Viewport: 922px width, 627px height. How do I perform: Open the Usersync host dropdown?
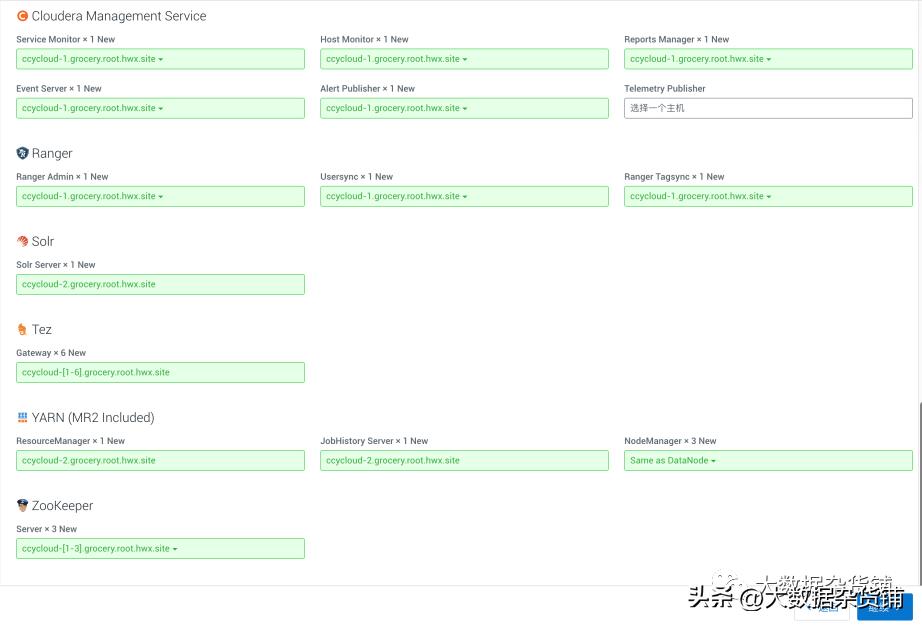pyautogui.click(x=464, y=196)
